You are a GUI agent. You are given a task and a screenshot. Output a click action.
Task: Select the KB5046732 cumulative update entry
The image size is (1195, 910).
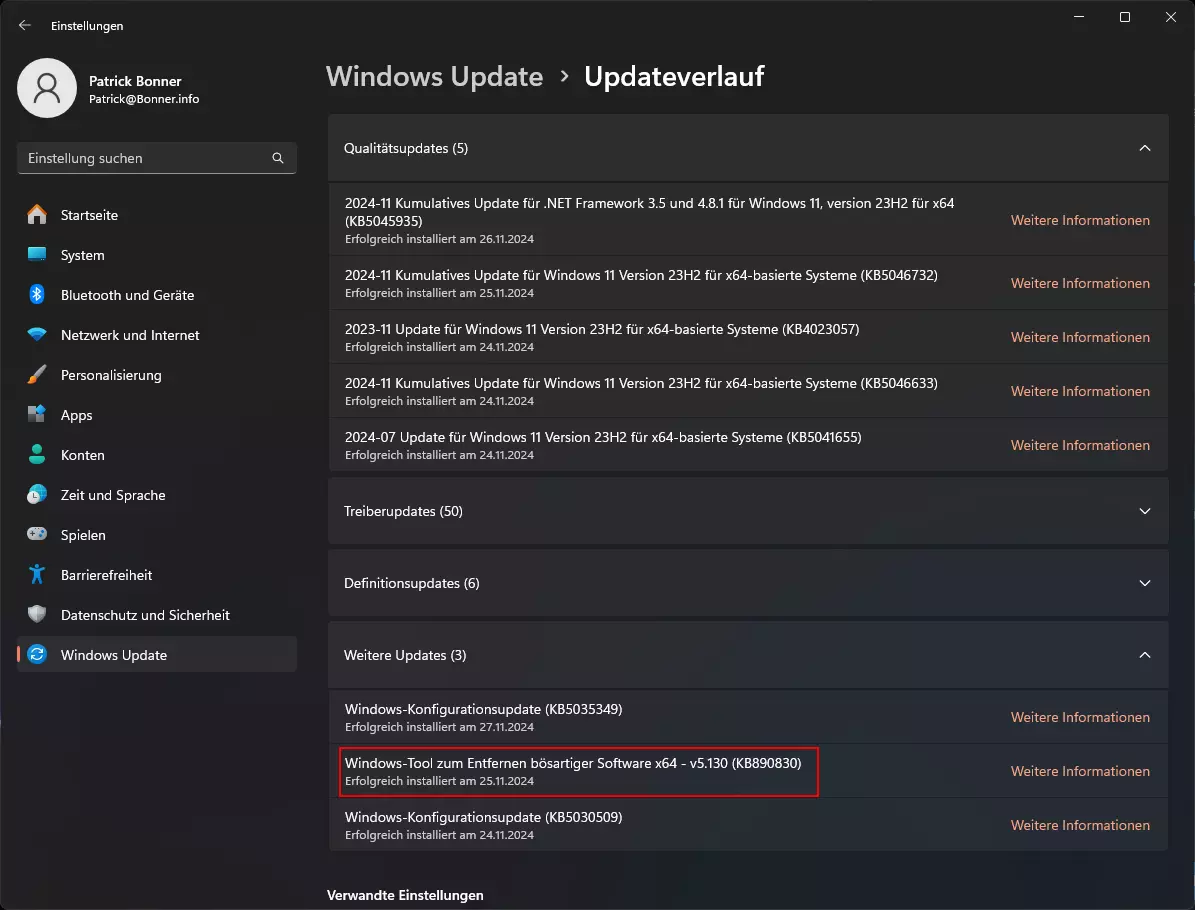748,283
